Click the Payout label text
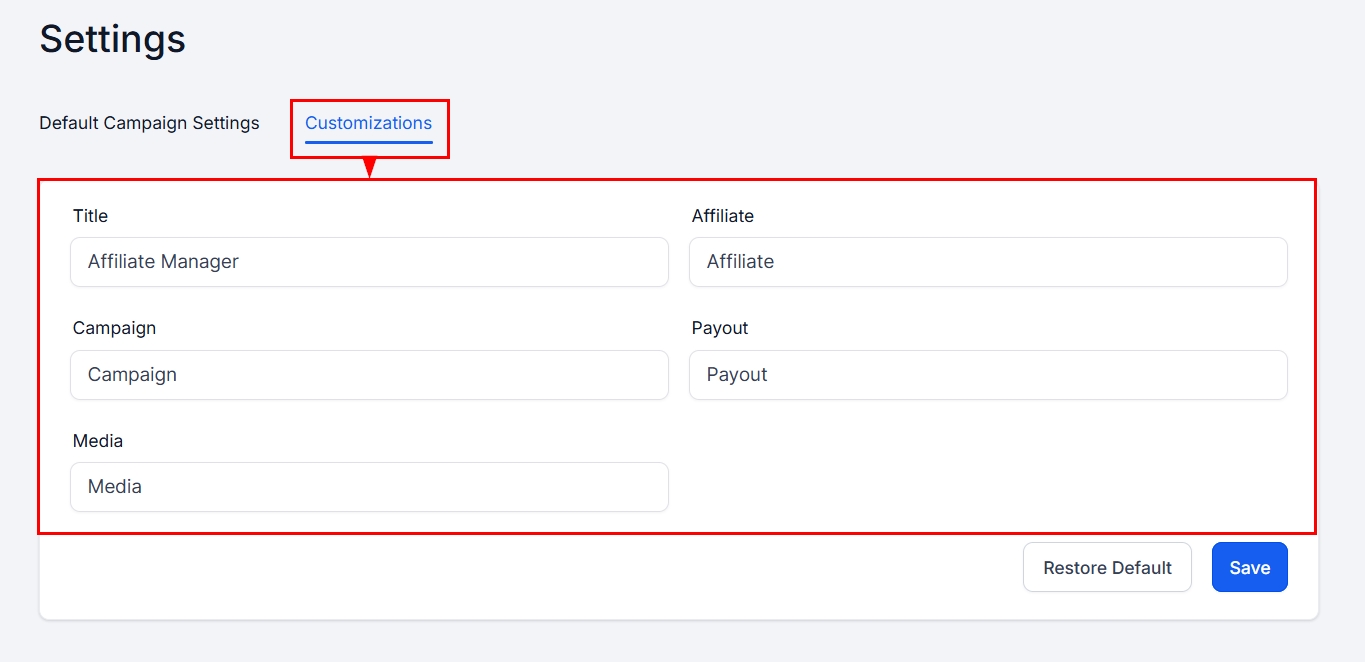The width and height of the screenshot is (1365, 662). 719,328
